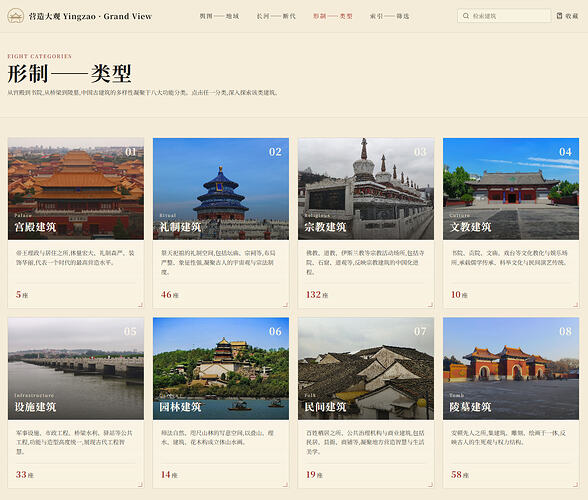The height and width of the screenshot is (500, 588).
Task: Click corner arrow icon on 设施建筑 card
Action: [140, 484]
